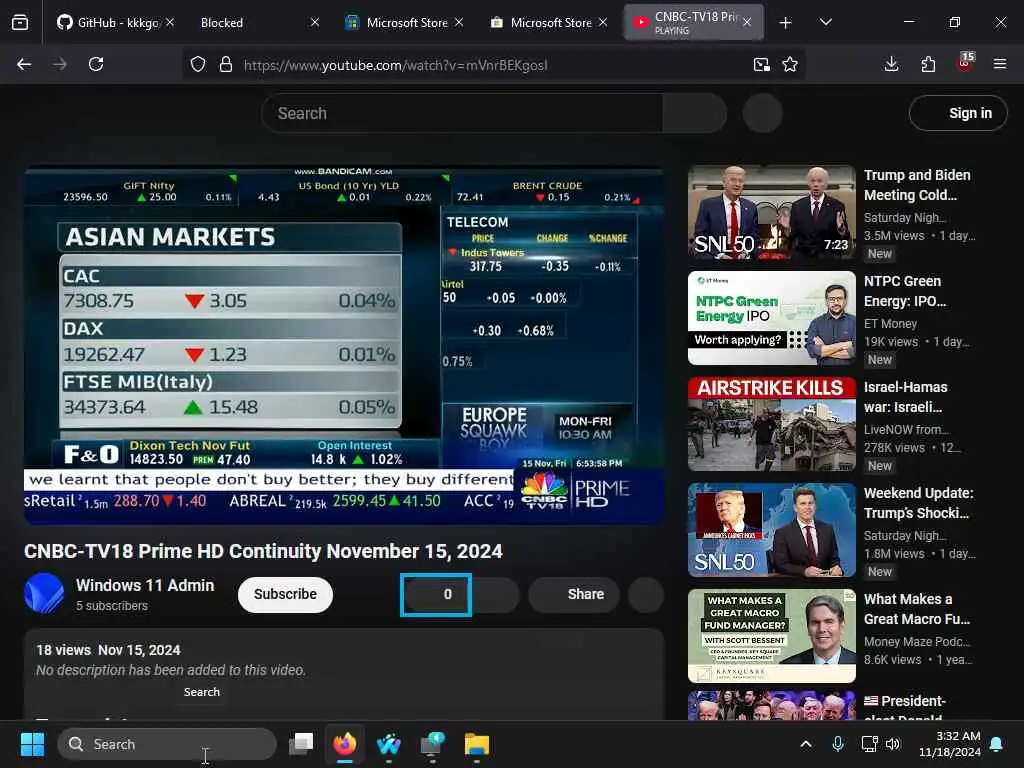
Task: Open What Makes a Great Macro thumbnail
Action: tap(771, 636)
